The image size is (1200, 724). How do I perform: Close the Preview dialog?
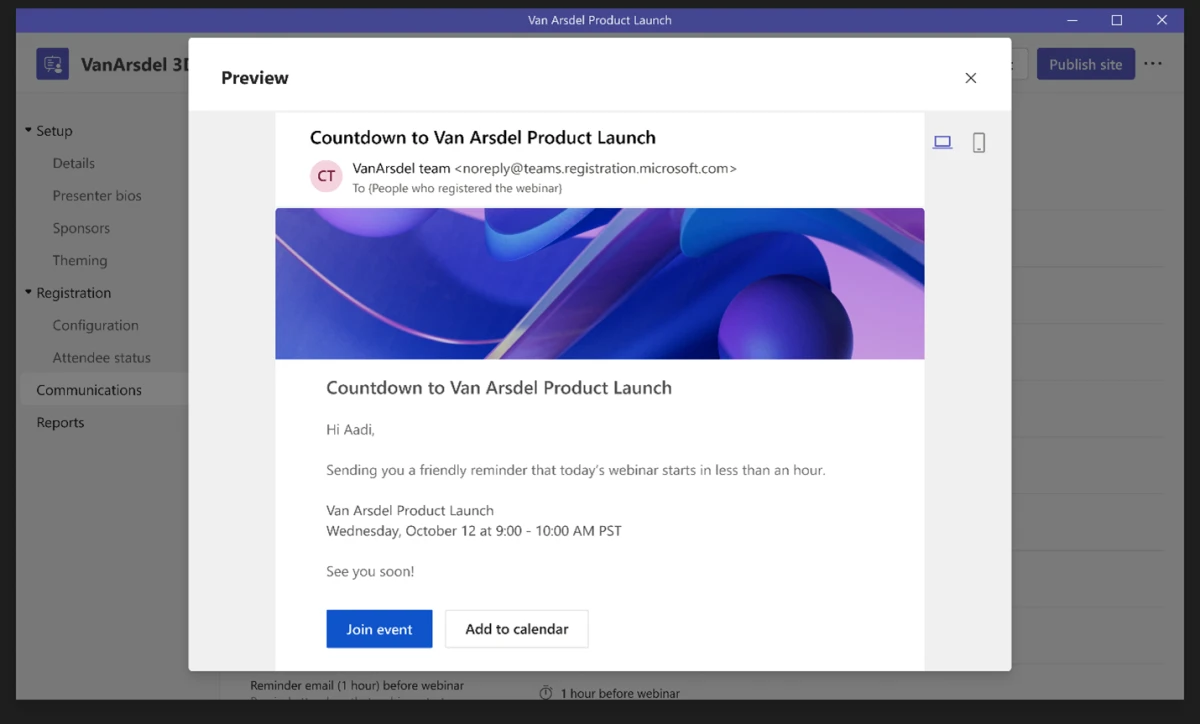pos(970,77)
